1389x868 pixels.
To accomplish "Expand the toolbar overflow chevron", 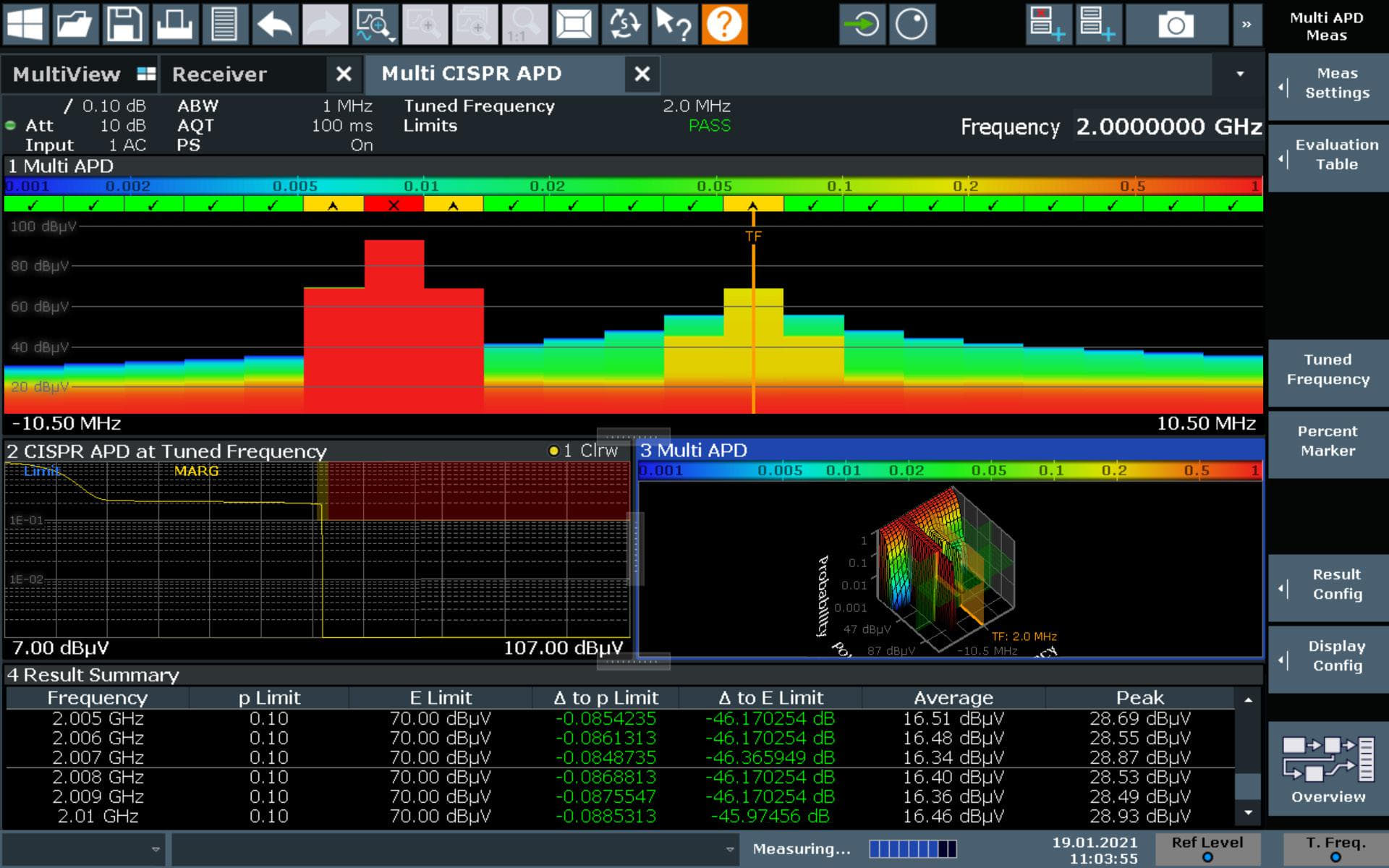I will click(x=1246, y=24).
